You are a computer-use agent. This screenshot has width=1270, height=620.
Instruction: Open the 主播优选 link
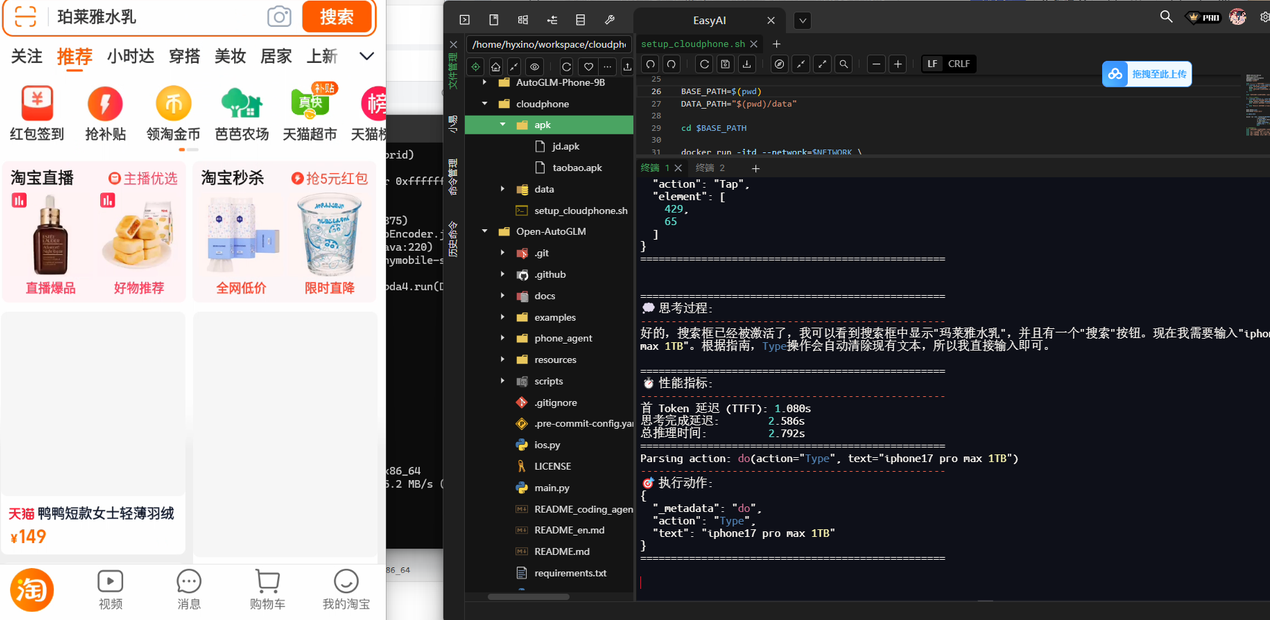point(143,178)
